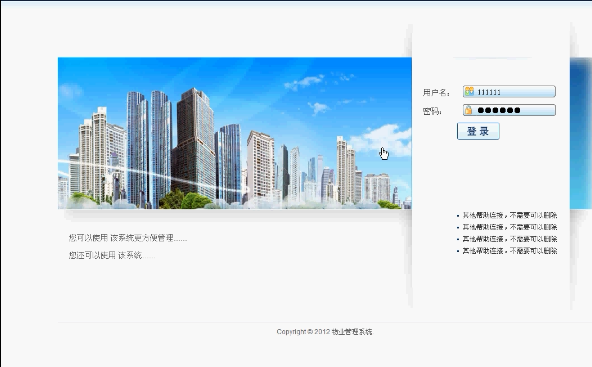Image resolution: width=592 pixels, height=367 pixels.
Task: Click the city skyline banner image
Action: pos(235,133)
